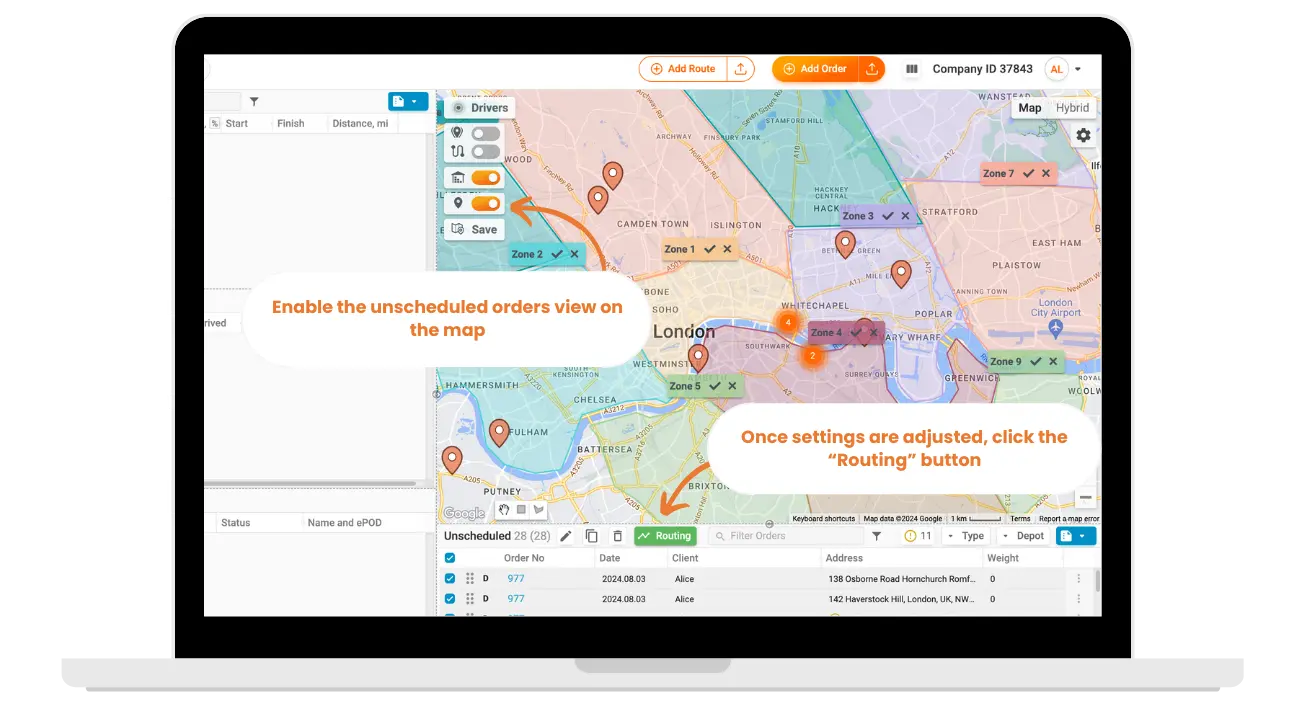The width and height of the screenshot is (1305, 705).
Task: Remove Zone 2 with its X
Action: [x=575, y=254]
